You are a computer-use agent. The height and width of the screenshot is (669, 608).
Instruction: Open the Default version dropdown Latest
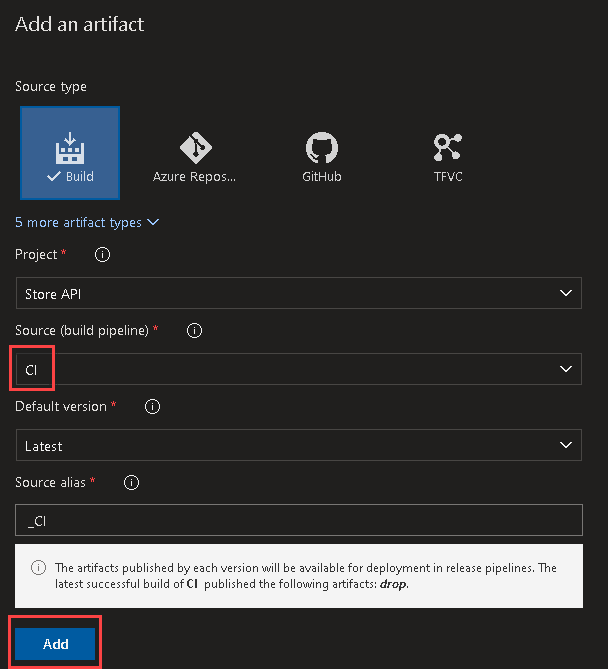[299, 445]
